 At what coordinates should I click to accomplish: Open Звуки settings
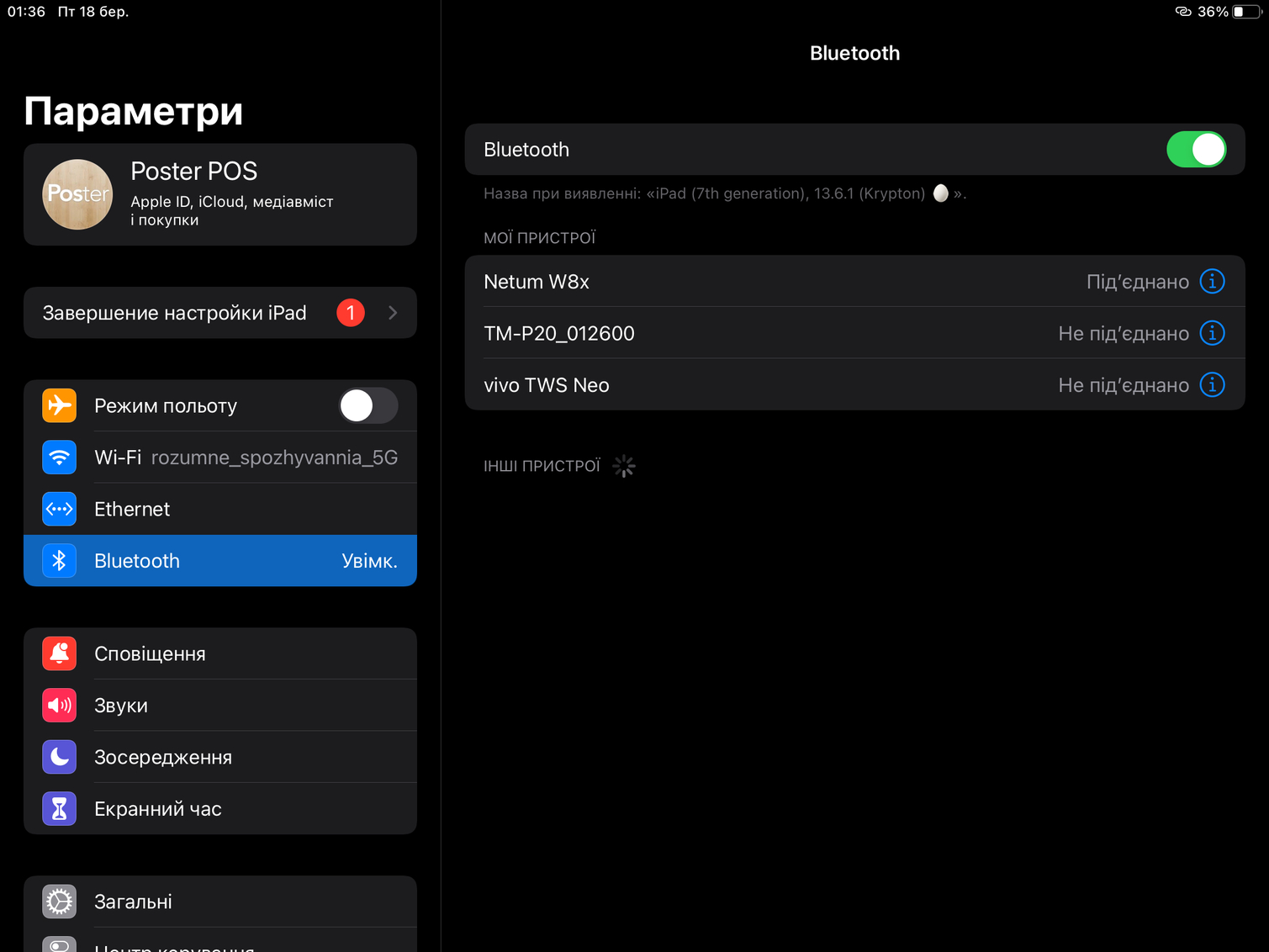click(x=220, y=706)
